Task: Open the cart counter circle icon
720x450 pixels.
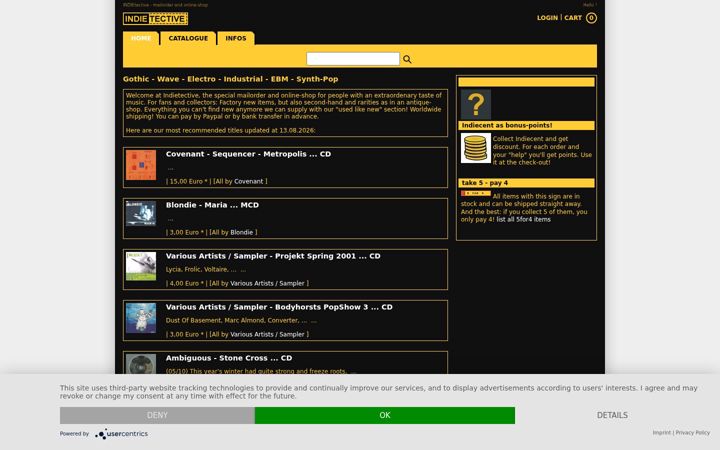Action: coord(591,18)
